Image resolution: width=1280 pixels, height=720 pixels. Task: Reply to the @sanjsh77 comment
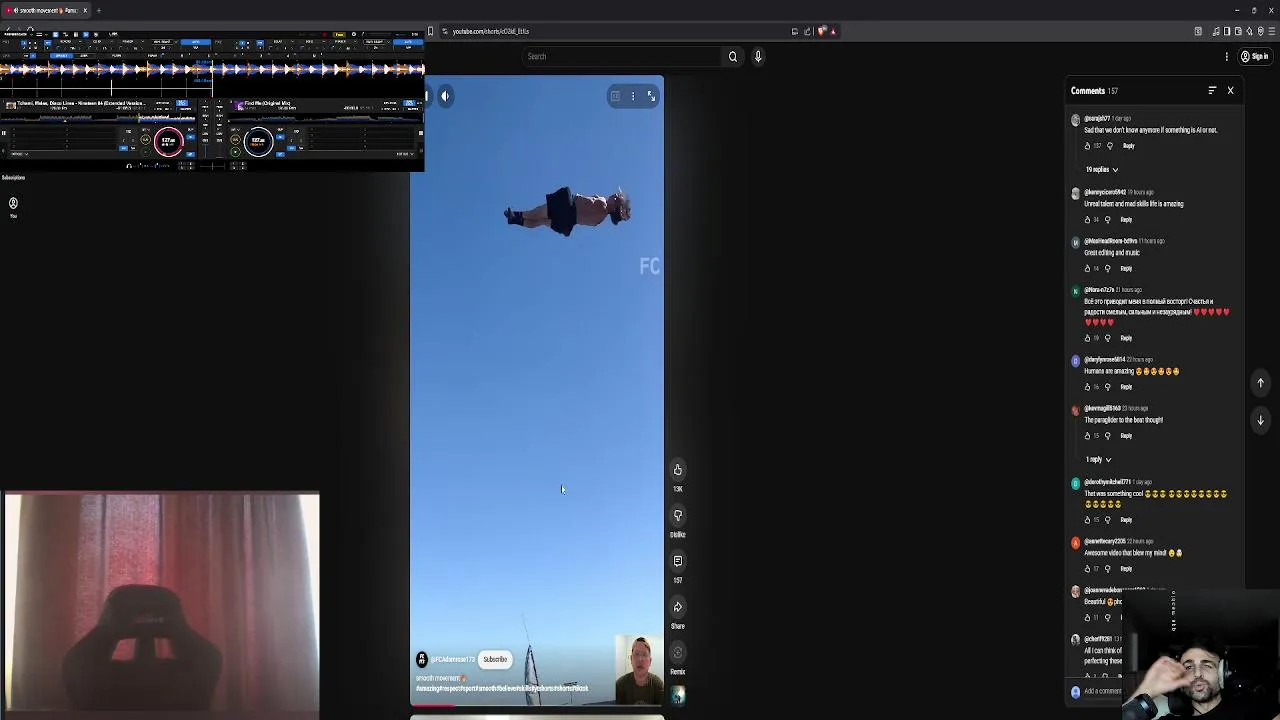1128,146
